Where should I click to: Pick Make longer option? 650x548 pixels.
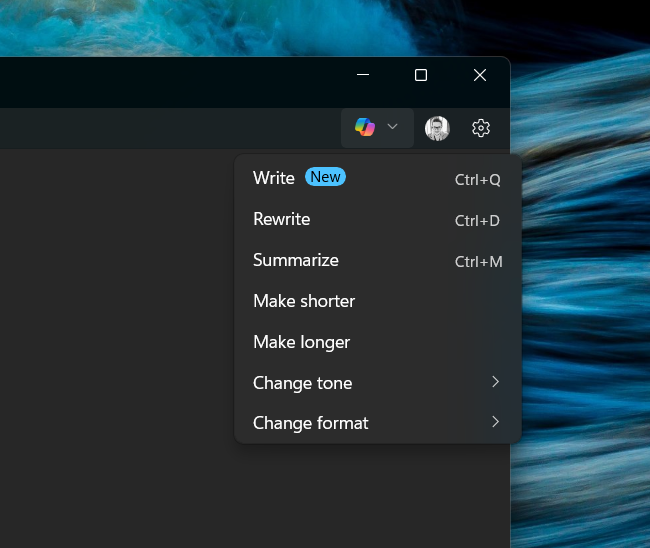click(378, 342)
